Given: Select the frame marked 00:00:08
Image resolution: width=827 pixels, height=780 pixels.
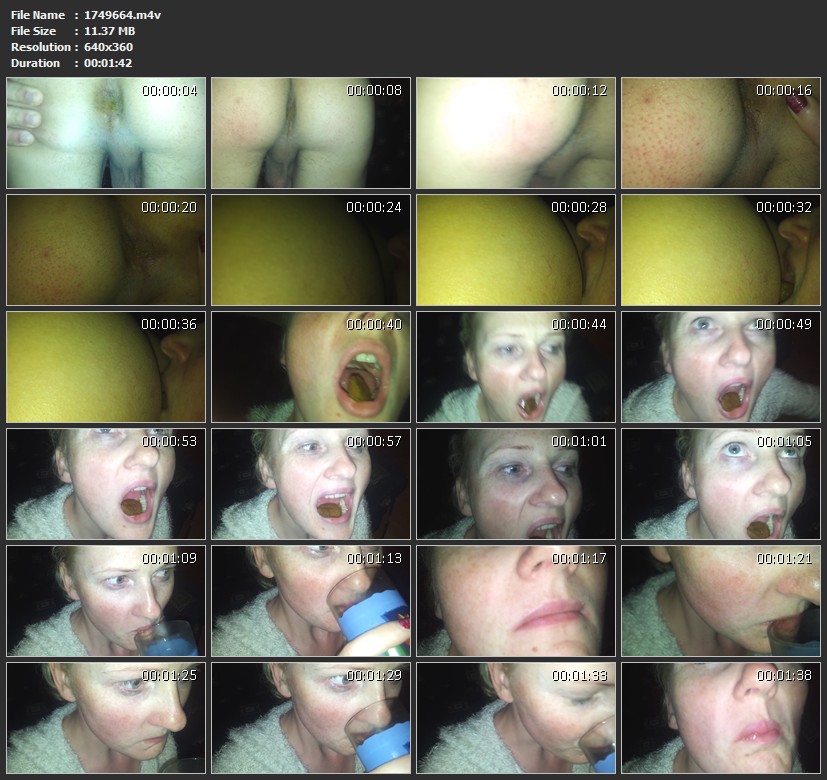Looking at the screenshot, I should tap(311, 133).
